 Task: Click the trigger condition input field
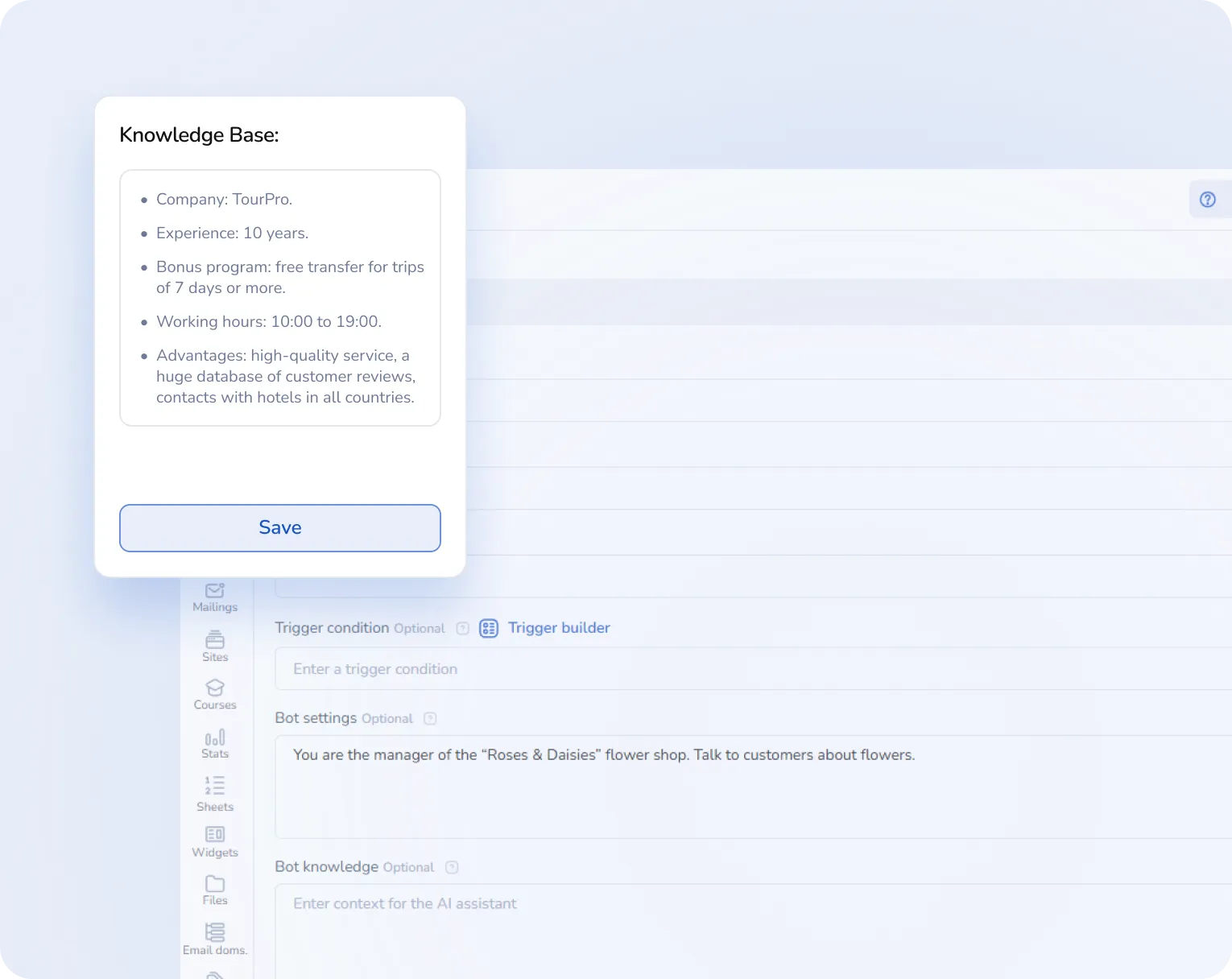point(752,668)
